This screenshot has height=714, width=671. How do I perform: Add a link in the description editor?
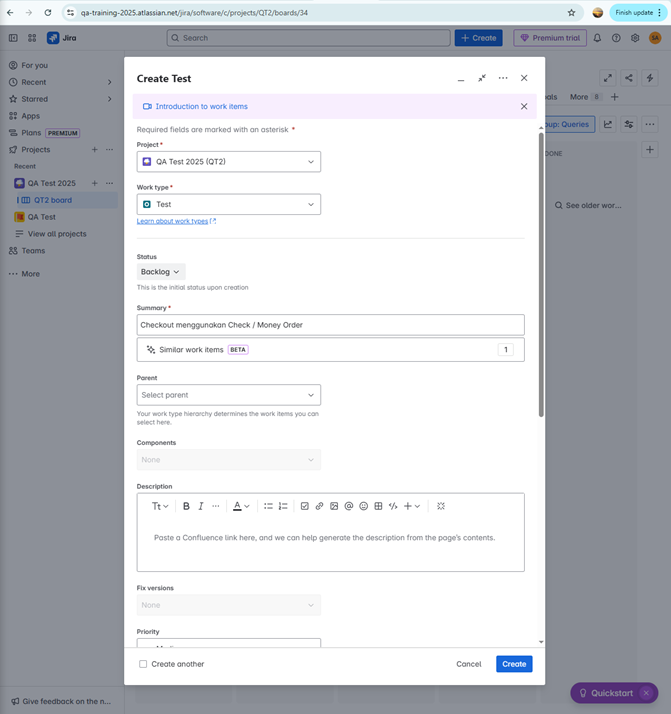pos(319,506)
